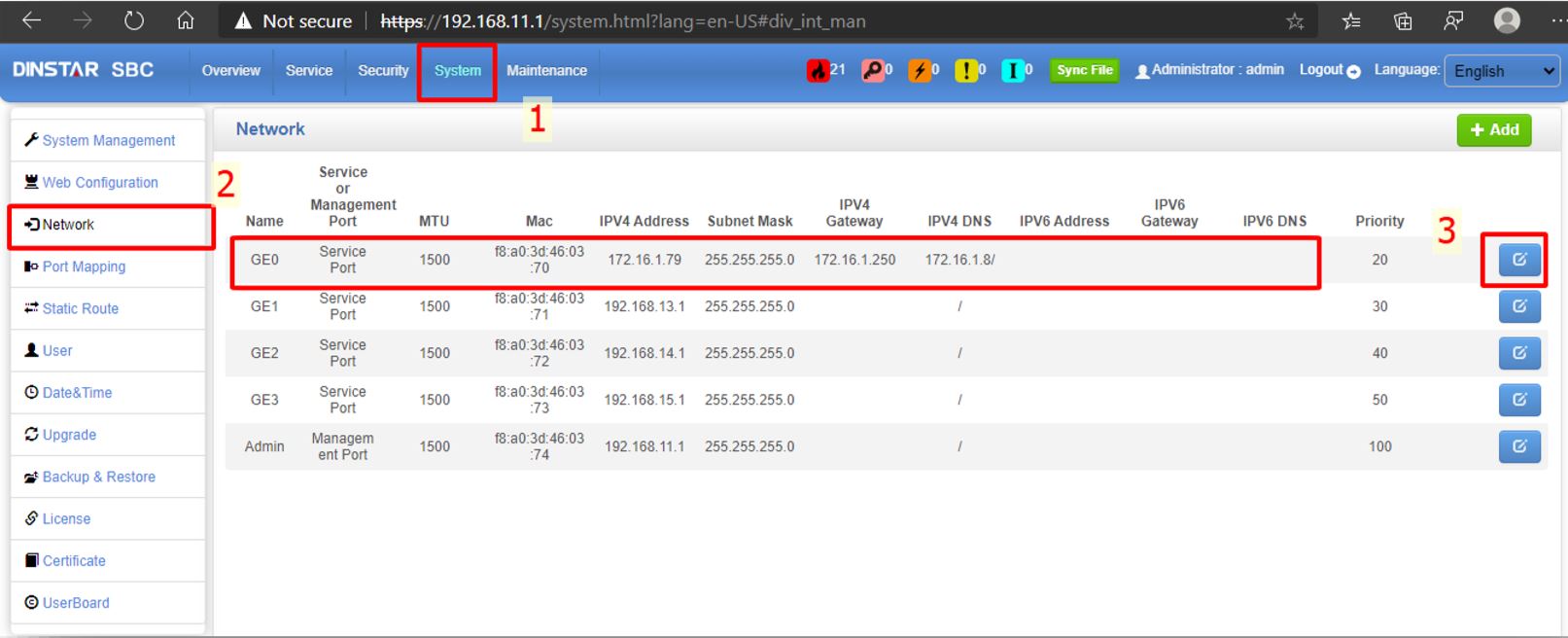The height and width of the screenshot is (638, 1568).
Task: Click the red fire alarm status icon
Action: pyautogui.click(x=818, y=71)
